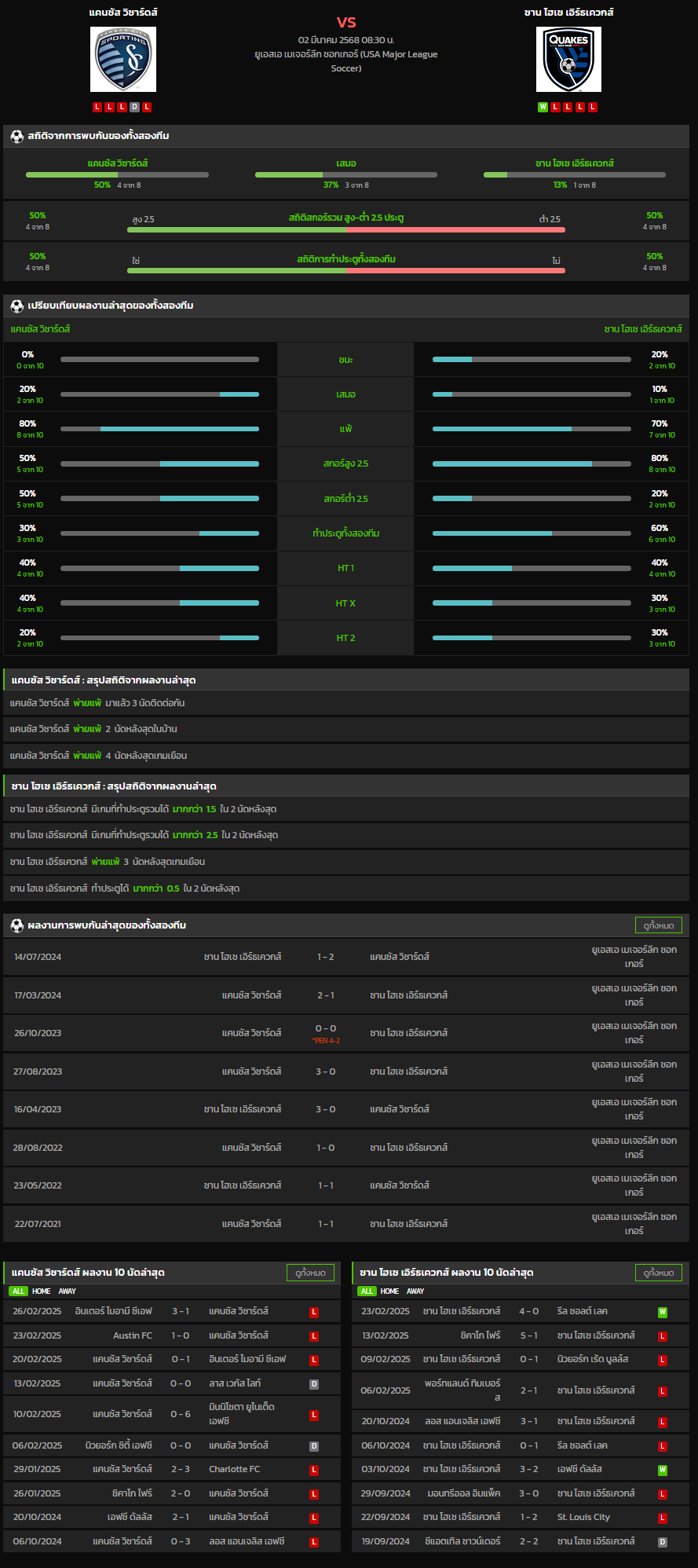
Task: Switch to AWAY tab in Kansas last-10 results
Action: [x=68, y=1291]
